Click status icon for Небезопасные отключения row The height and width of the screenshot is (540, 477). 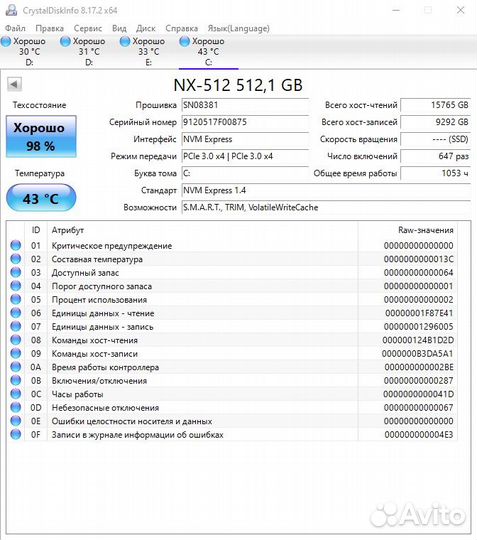tap(15, 407)
